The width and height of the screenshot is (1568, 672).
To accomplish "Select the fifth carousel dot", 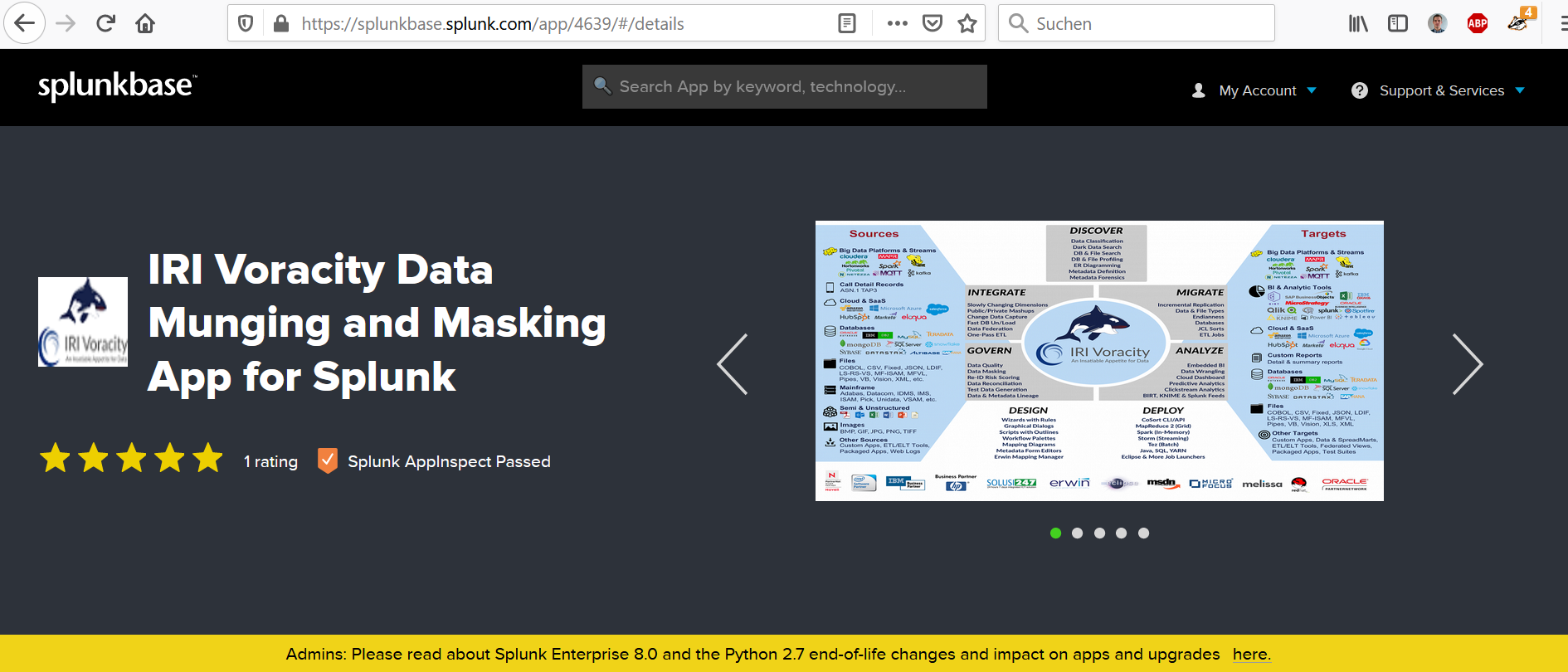I will [1143, 533].
